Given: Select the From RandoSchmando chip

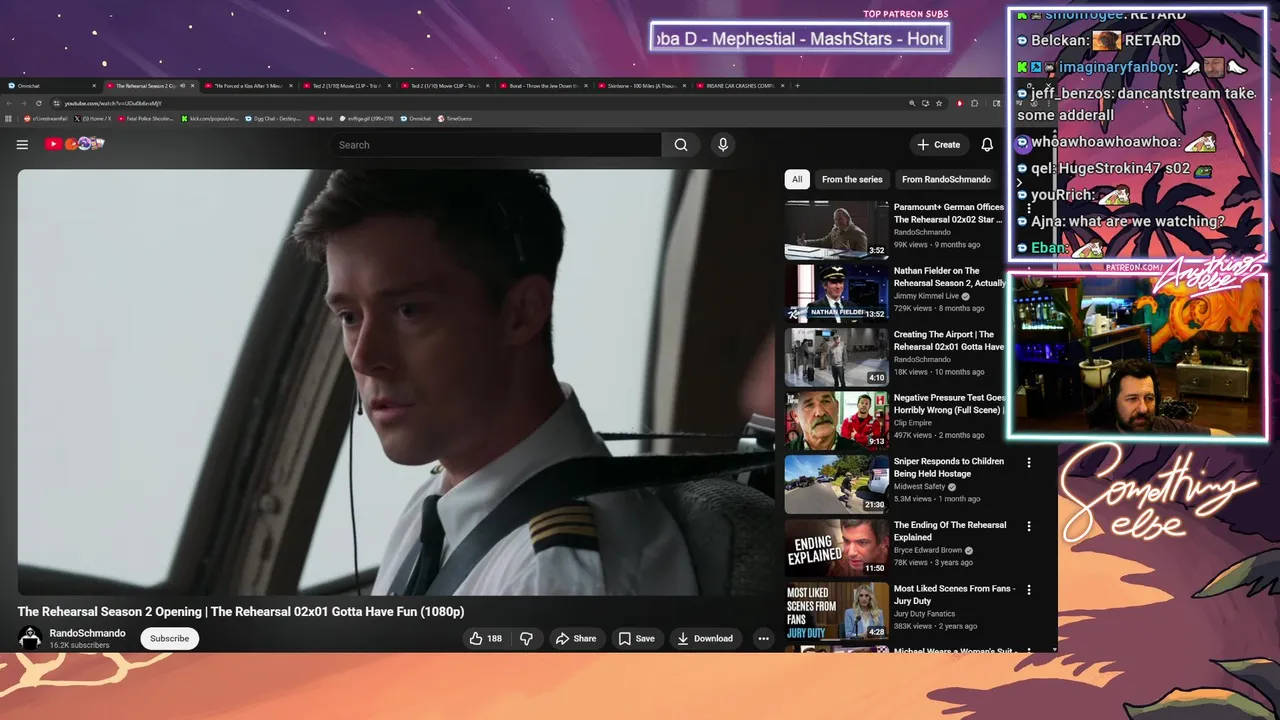Looking at the screenshot, I should [x=946, y=179].
